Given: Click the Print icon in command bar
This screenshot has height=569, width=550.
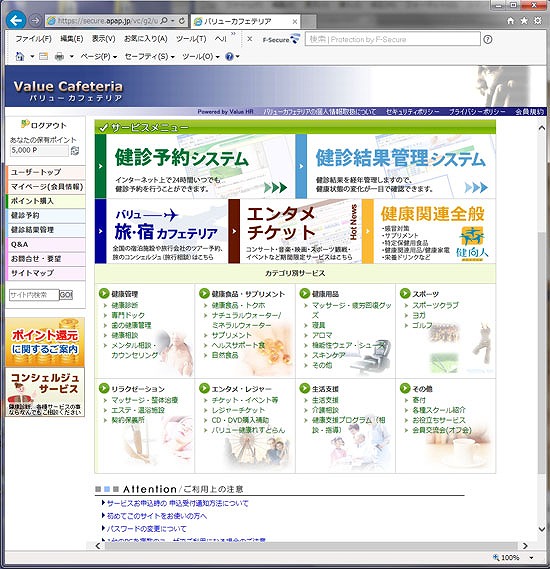Looking at the screenshot, I should click(x=59, y=56).
